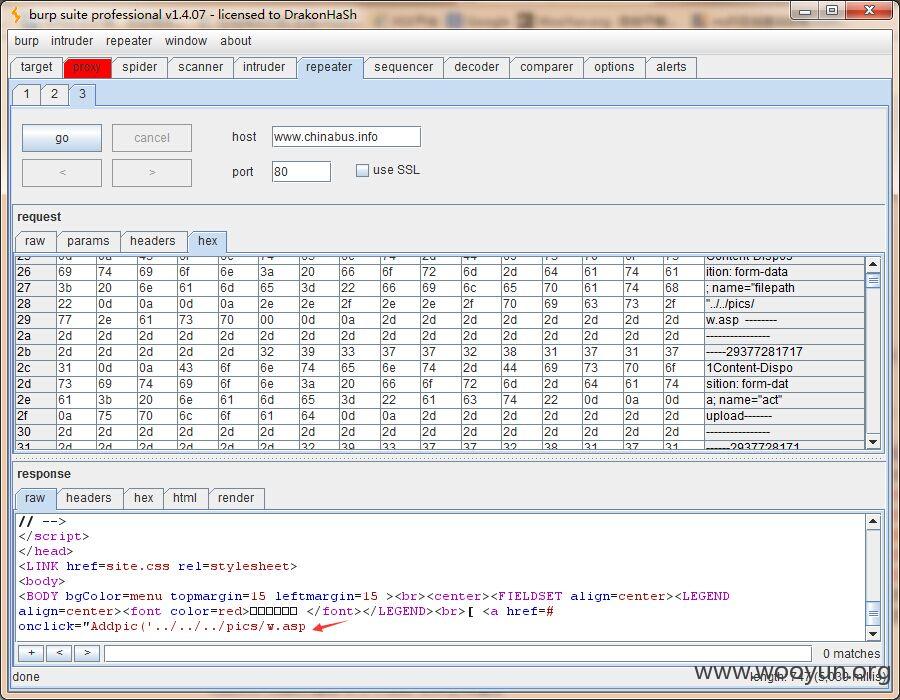
Task: Click the cancel button
Action: pos(152,138)
